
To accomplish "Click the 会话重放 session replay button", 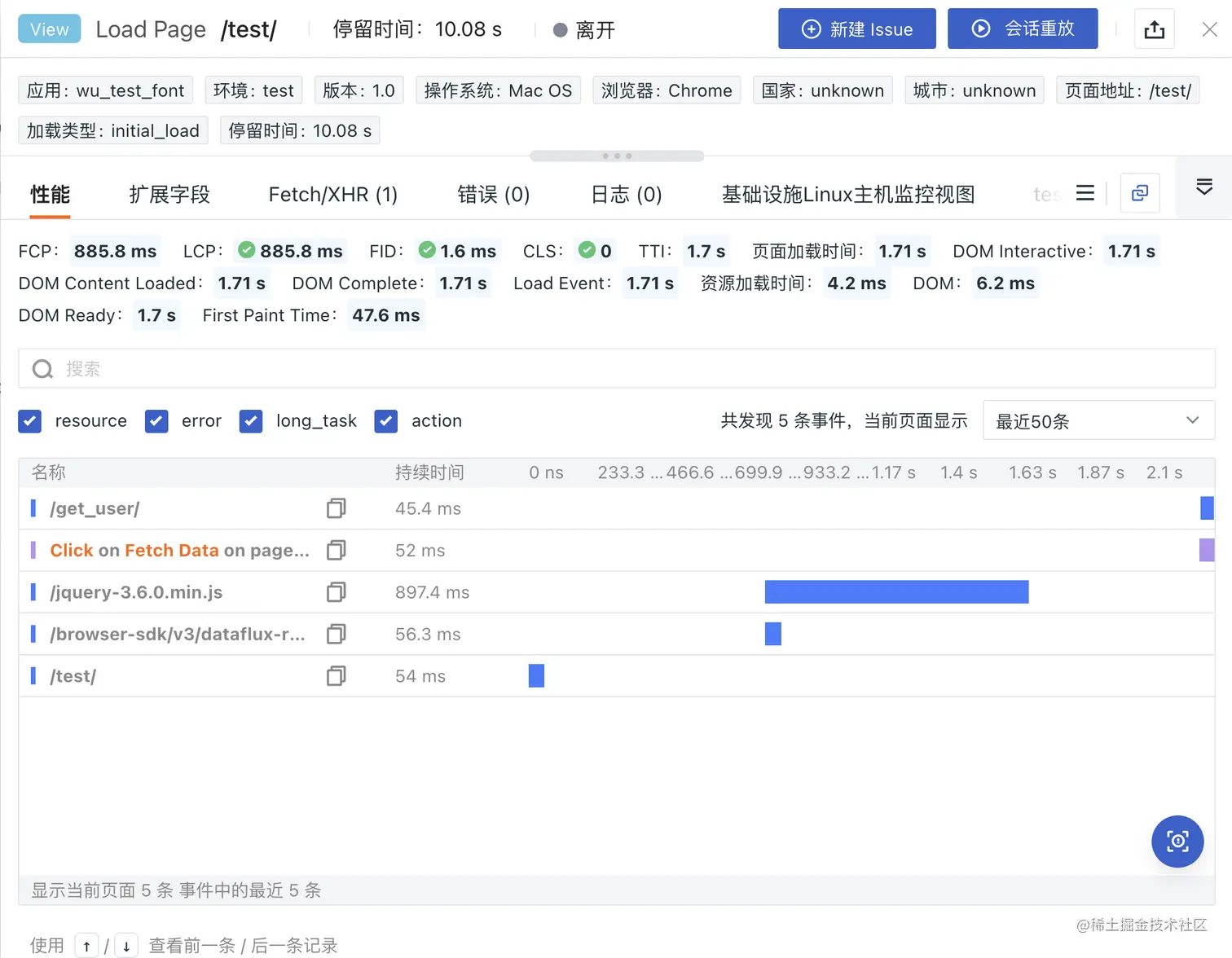I will pyautogui.click(x=1023, y=29).
